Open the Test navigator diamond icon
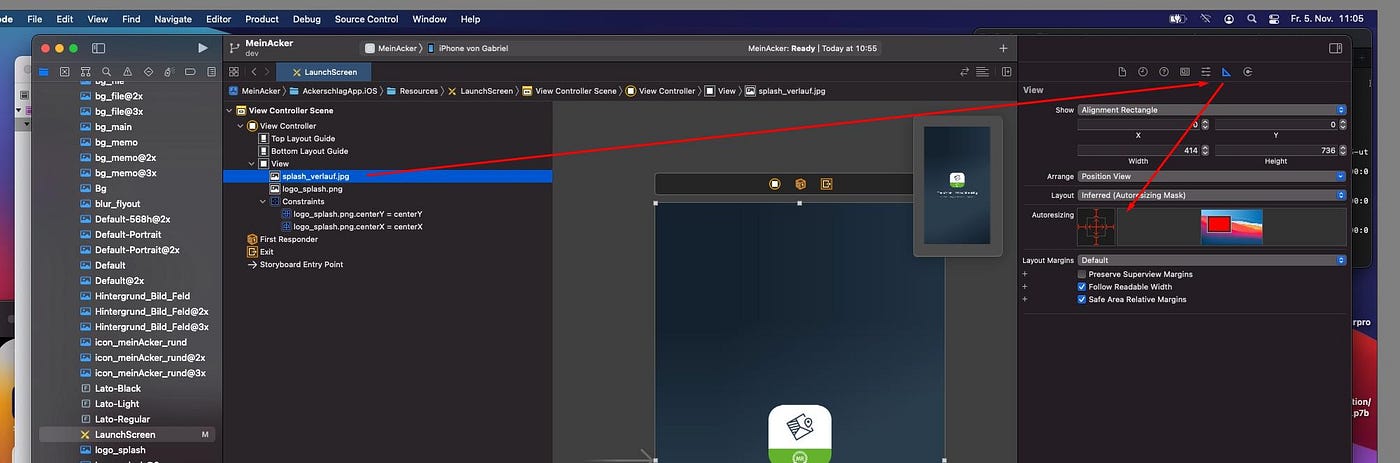 point(149,72)
